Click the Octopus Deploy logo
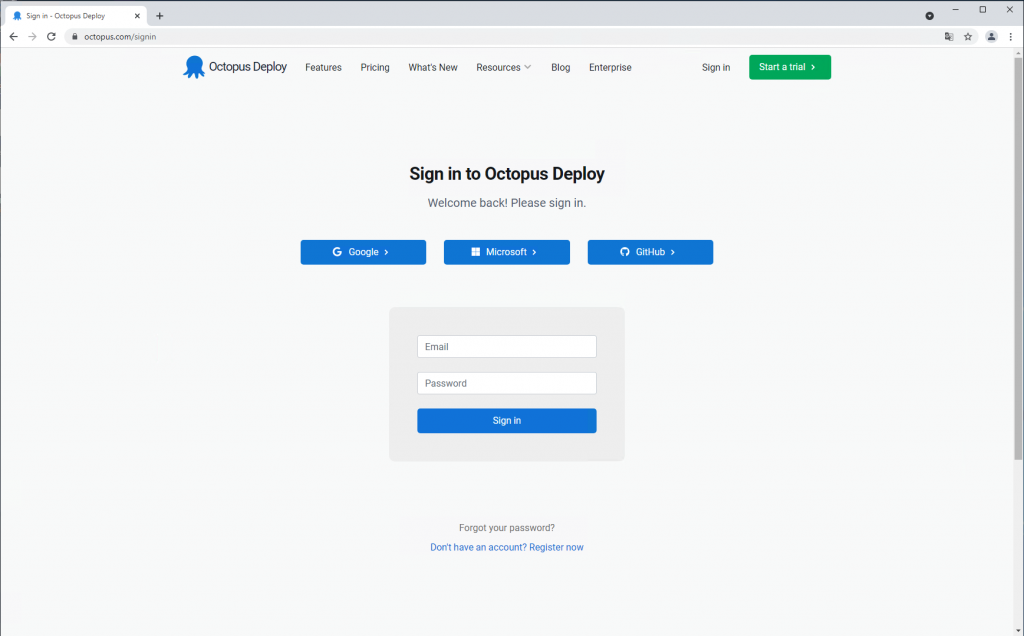 [234, 67]
